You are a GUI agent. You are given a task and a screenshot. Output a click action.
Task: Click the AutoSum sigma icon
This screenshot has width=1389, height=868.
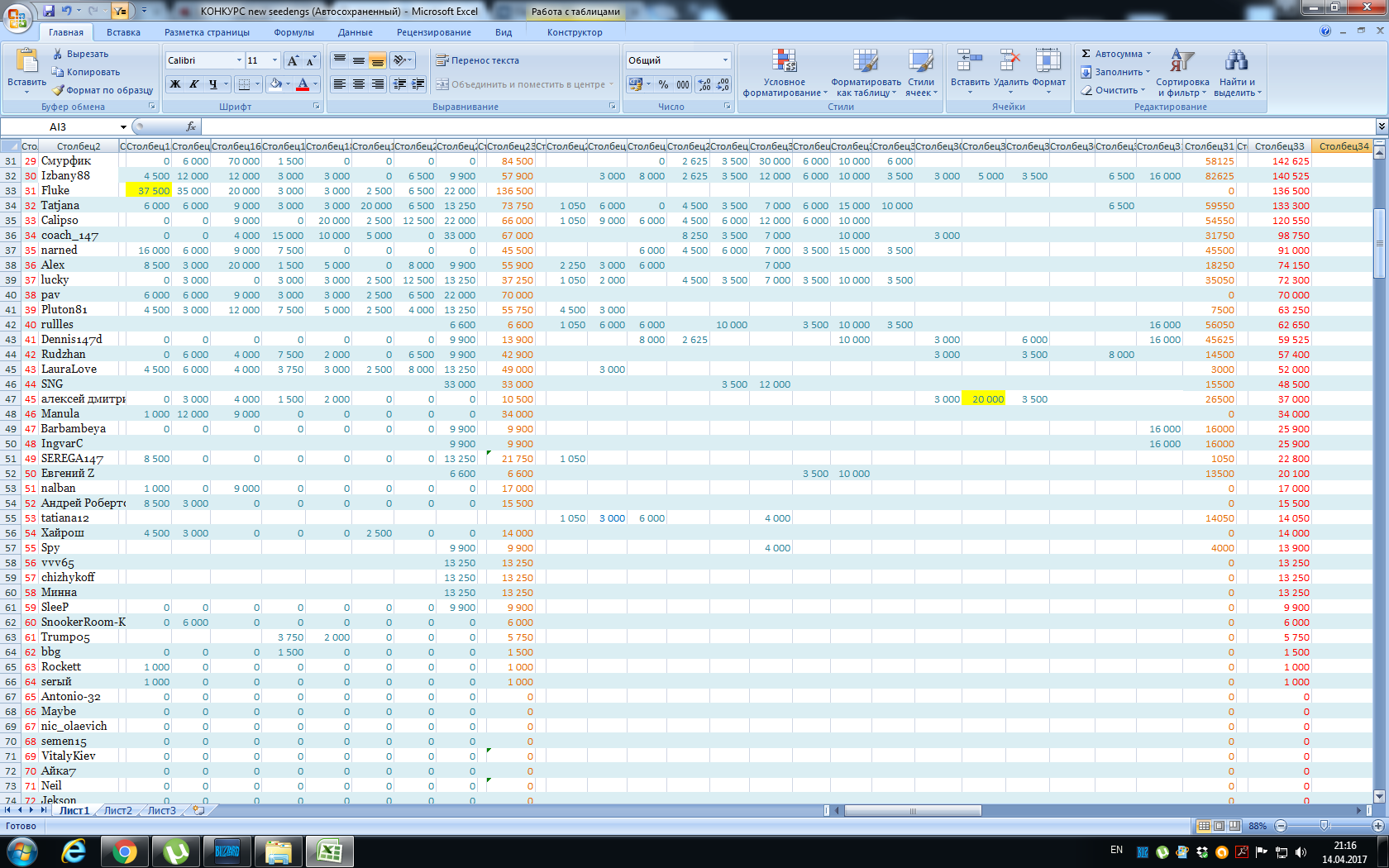click(1086, 54)
